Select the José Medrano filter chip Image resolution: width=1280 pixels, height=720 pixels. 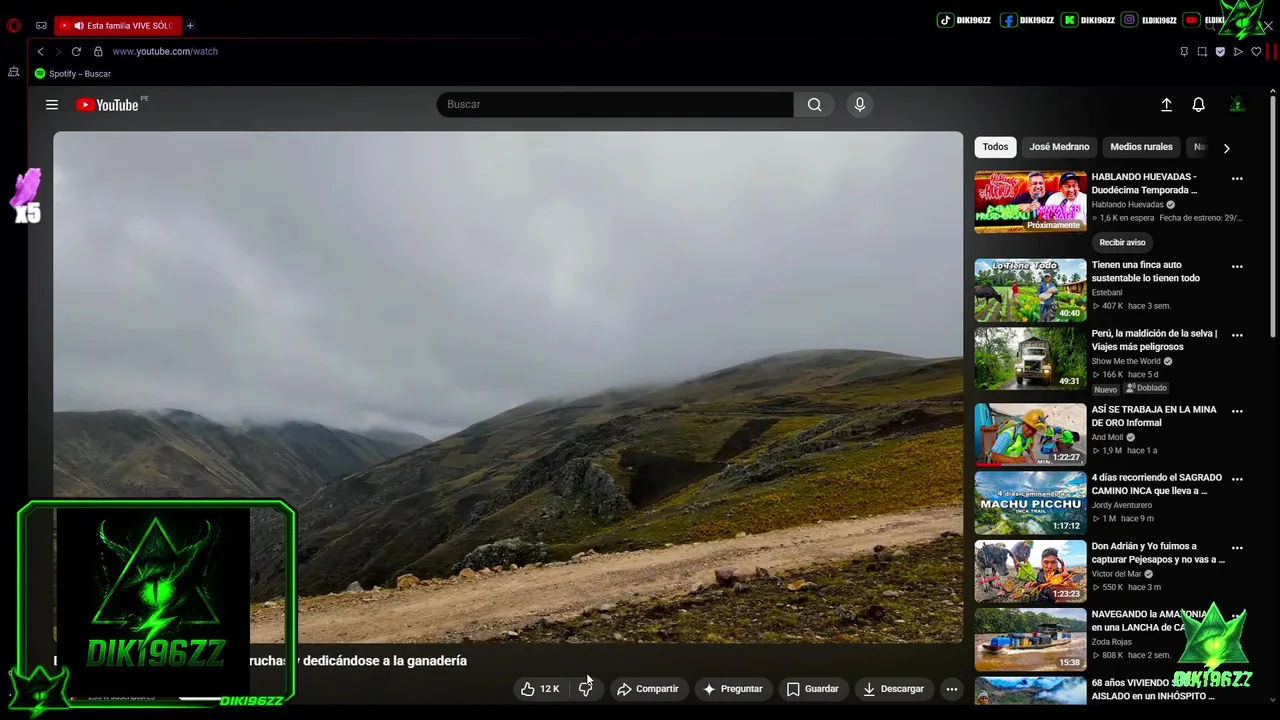coord(1059,147)
